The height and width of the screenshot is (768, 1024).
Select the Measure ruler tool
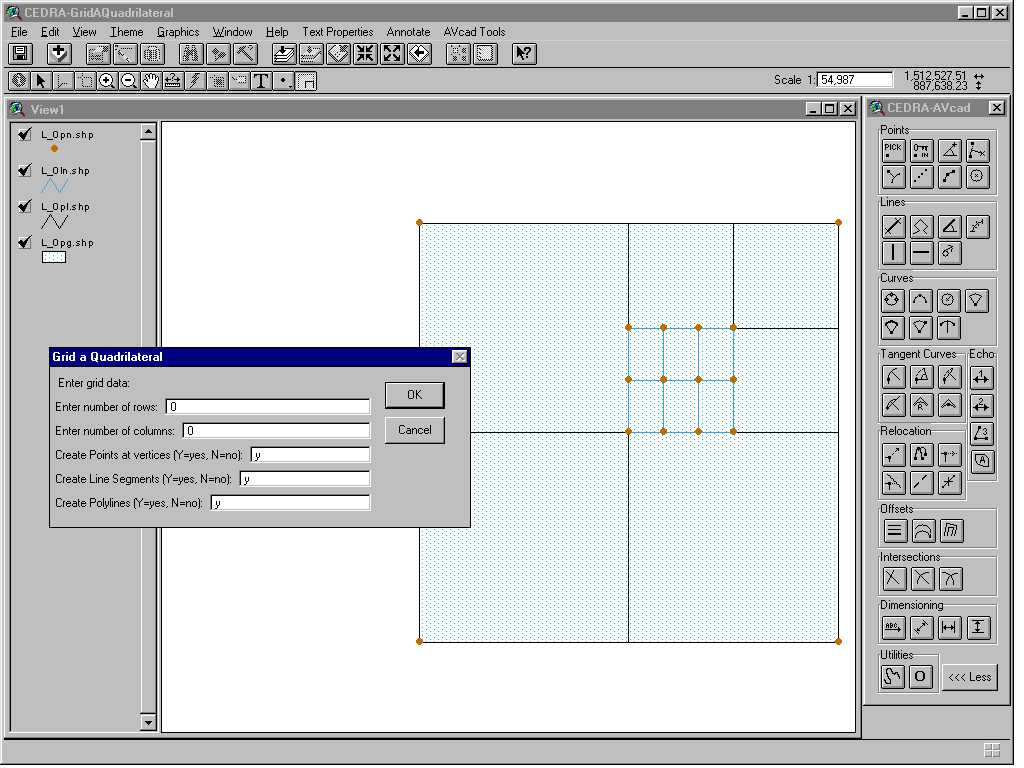point(173,80)
